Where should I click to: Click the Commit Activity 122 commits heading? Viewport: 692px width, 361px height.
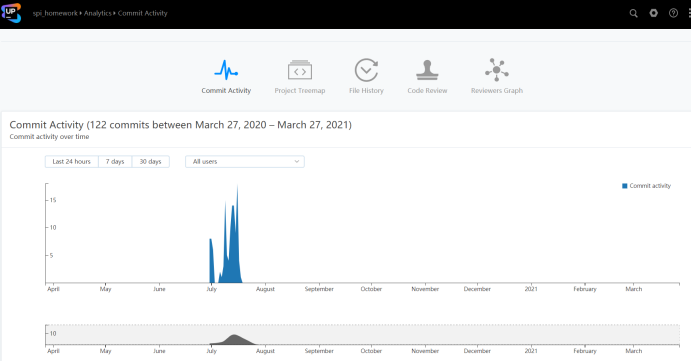click(181, 125)
